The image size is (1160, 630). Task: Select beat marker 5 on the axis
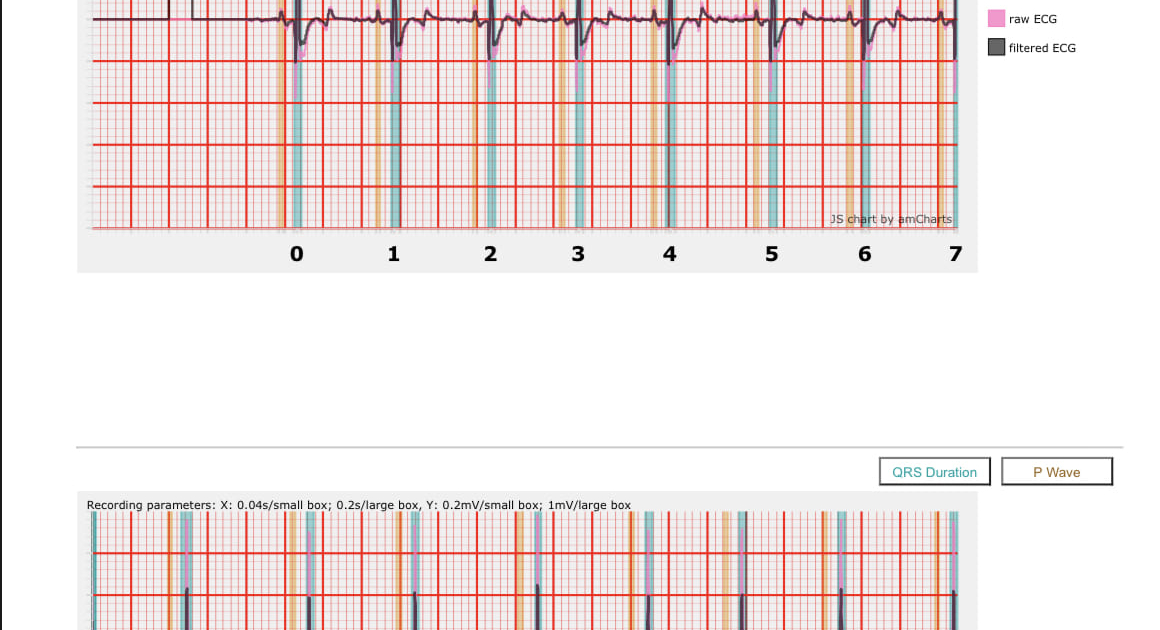pos(771,254)
